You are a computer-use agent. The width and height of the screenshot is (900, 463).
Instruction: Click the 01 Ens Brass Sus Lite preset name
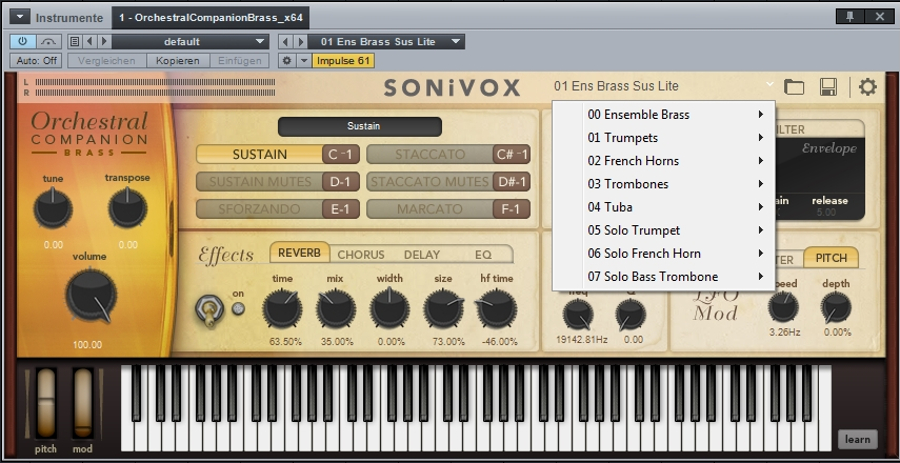pyautogui.click(x=616, y=86)
